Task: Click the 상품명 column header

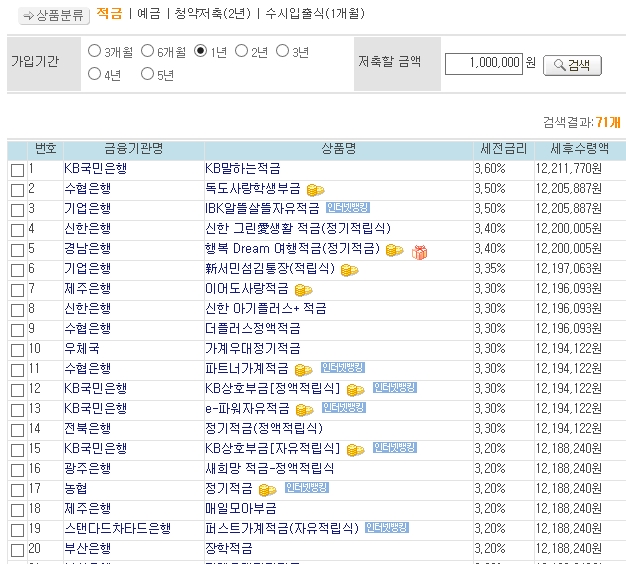Action: (x=339, y=149)
